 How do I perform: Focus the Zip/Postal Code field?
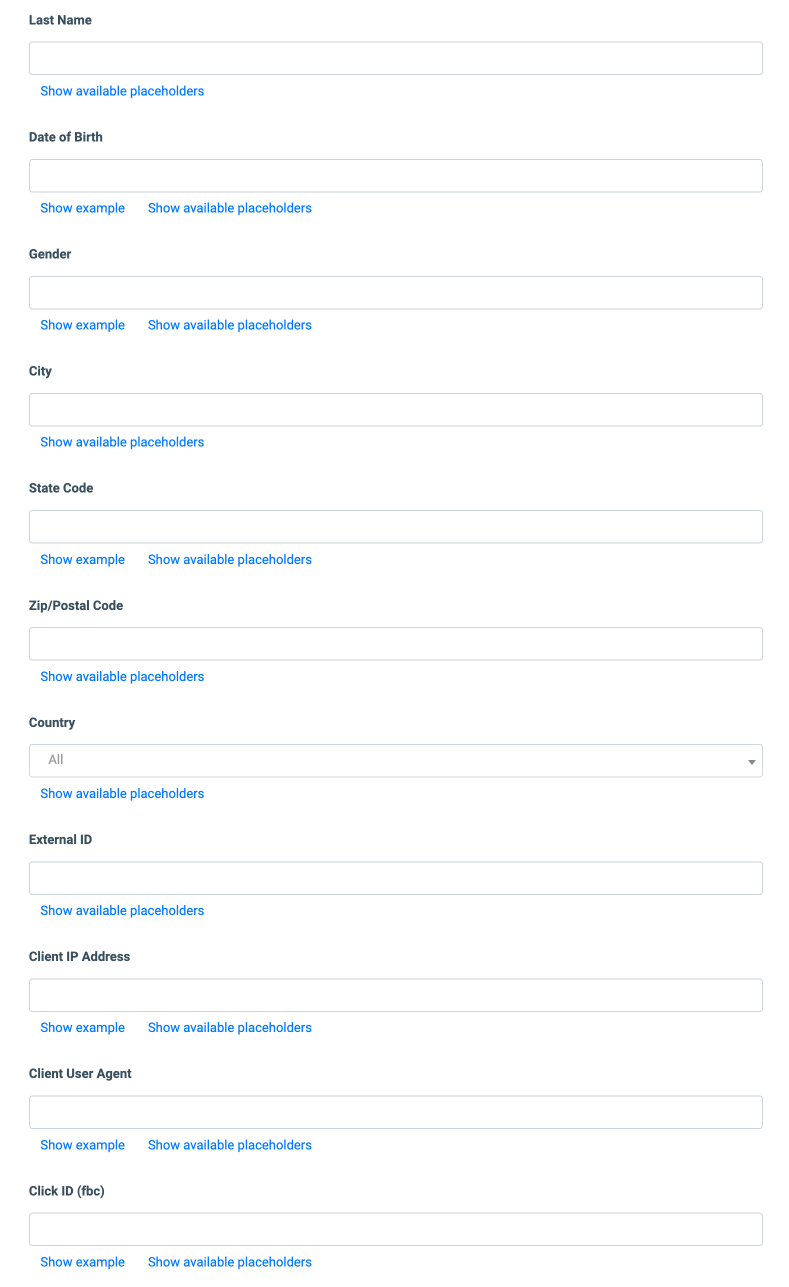(x=396, y=643)
